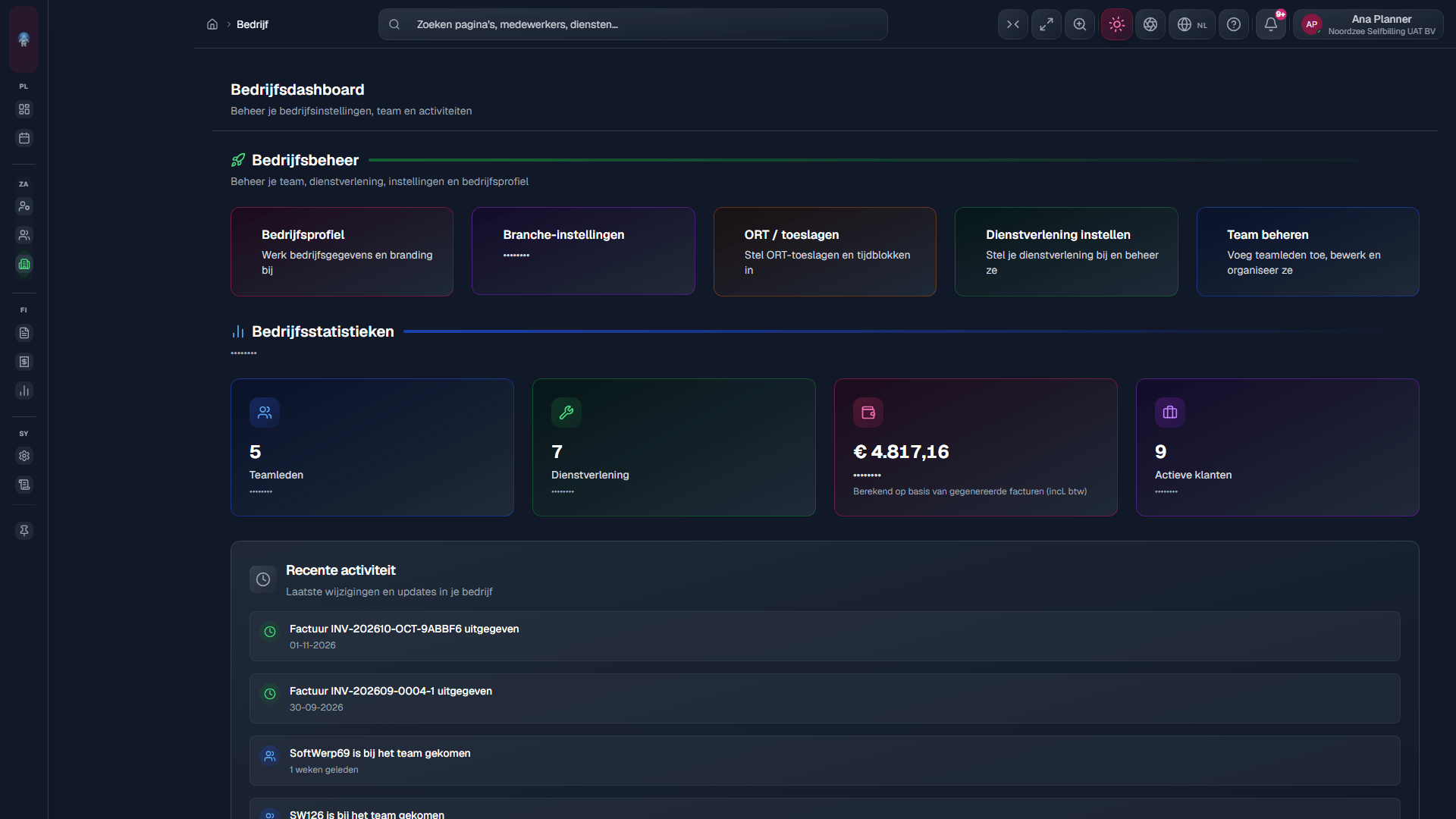Open the Dienstverlening instellen card

pyautogui.click(x=1066, y=252)
